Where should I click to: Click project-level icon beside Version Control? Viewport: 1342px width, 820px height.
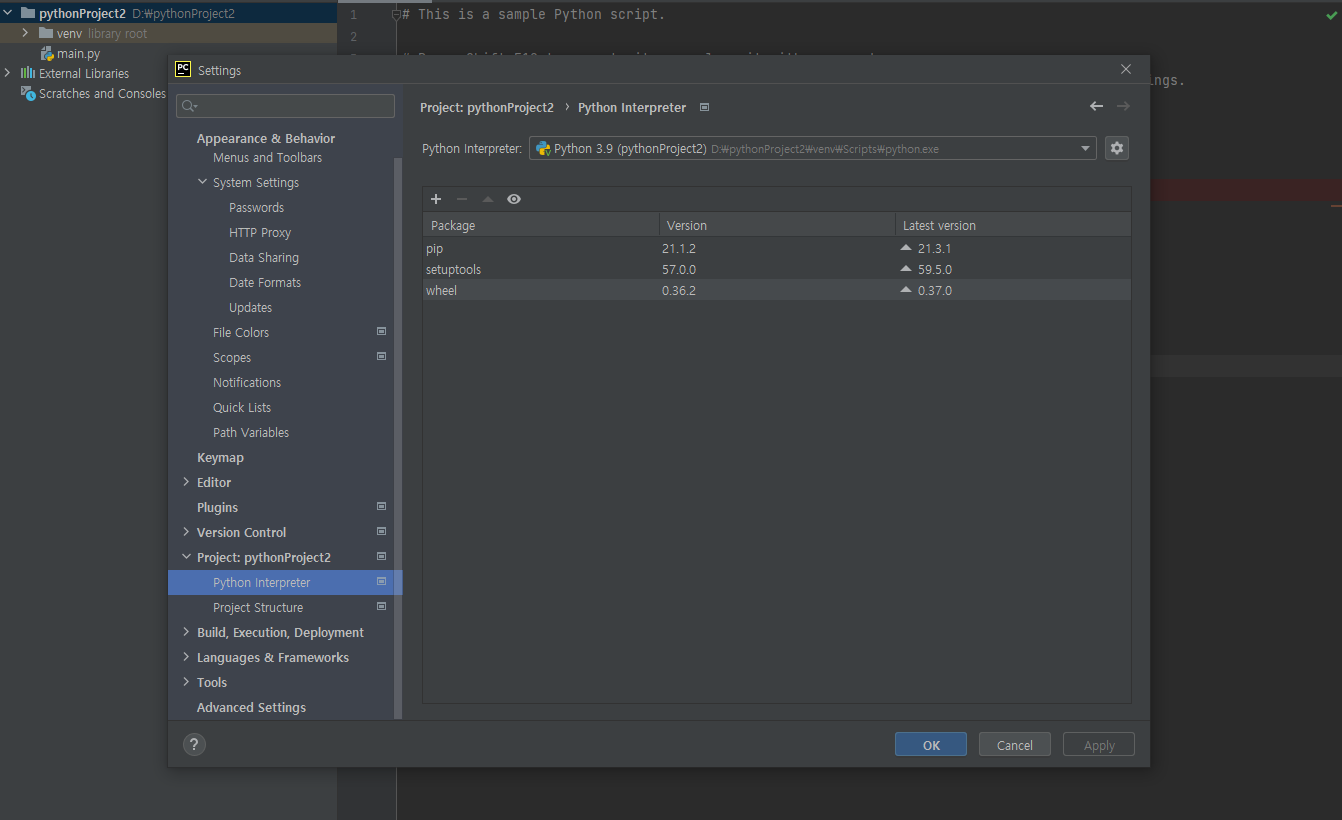pyautogui.click(x=381, y=531)
